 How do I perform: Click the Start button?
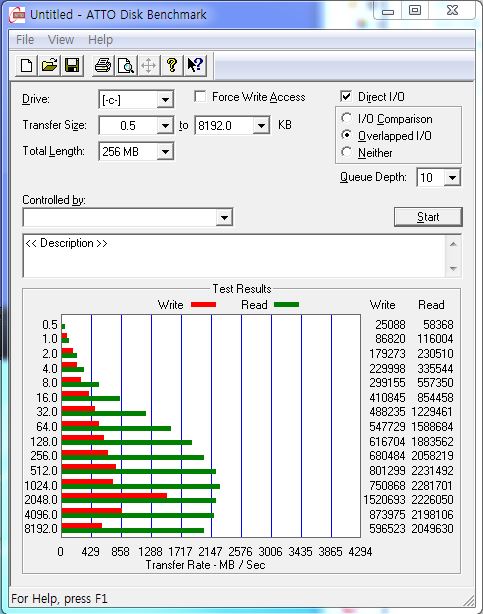tap(428, 217)
